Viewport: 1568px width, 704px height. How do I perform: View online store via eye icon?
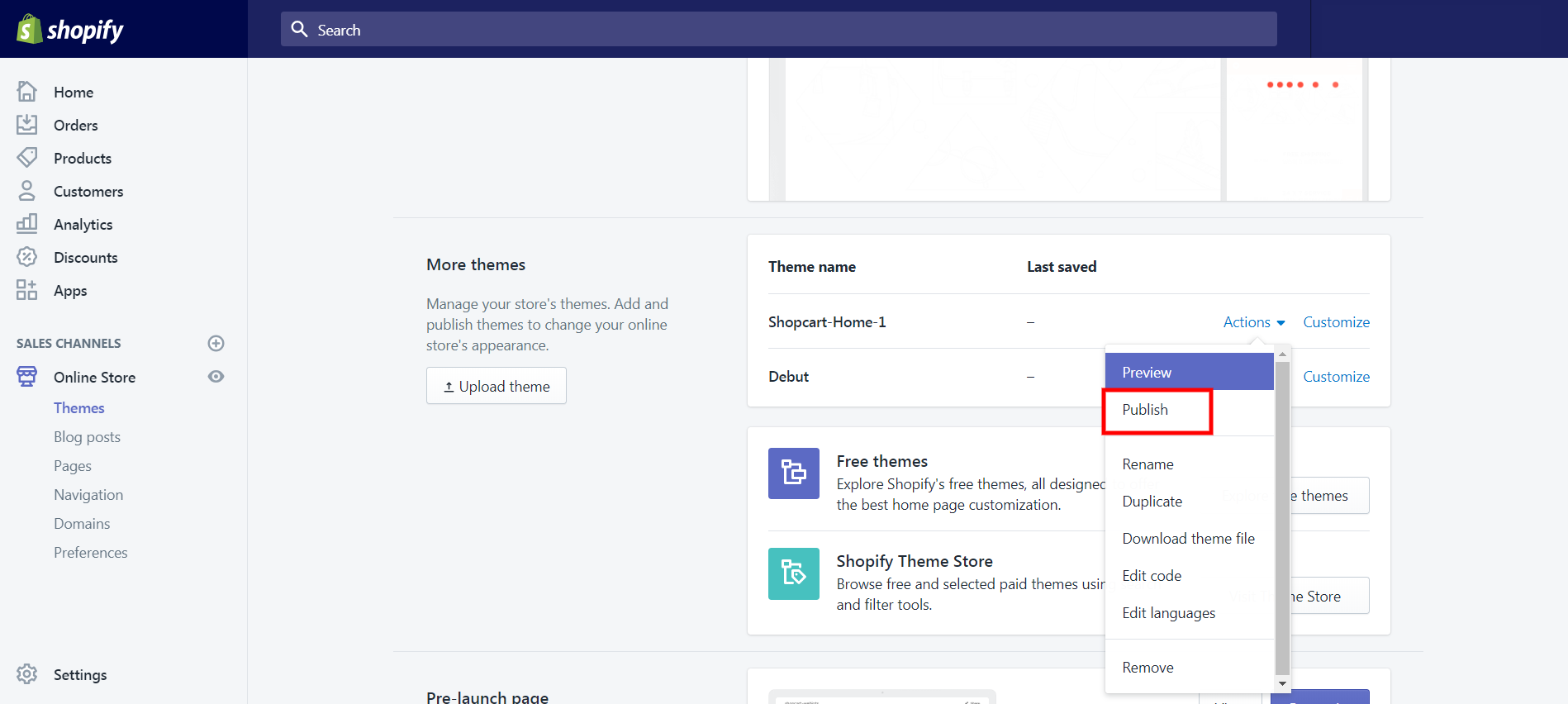point(216,377)
